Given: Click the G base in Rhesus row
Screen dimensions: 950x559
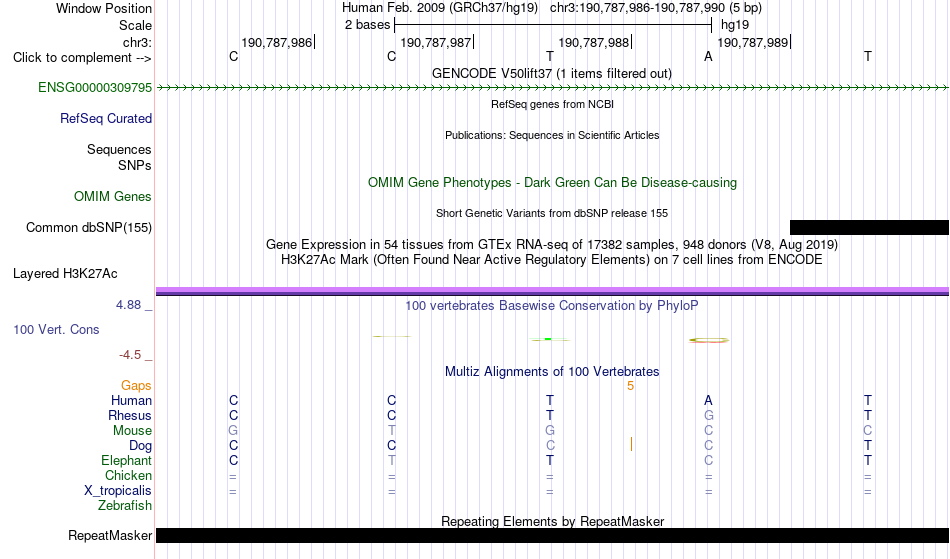Looking at the screenshot, I should pos(709,416).
